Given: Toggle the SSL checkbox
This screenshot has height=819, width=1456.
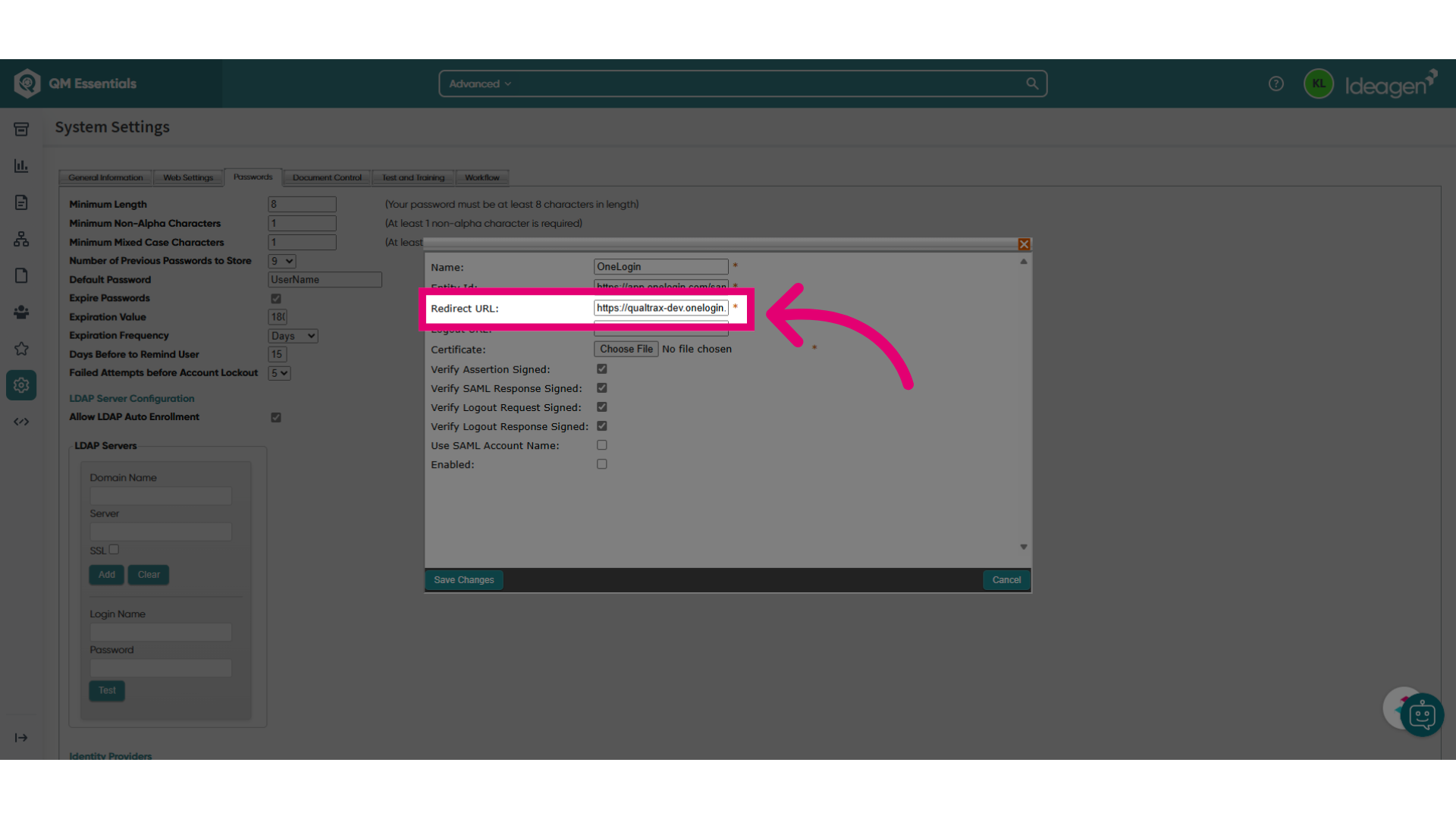Looking at the screenshot, I should coord(114,550).
